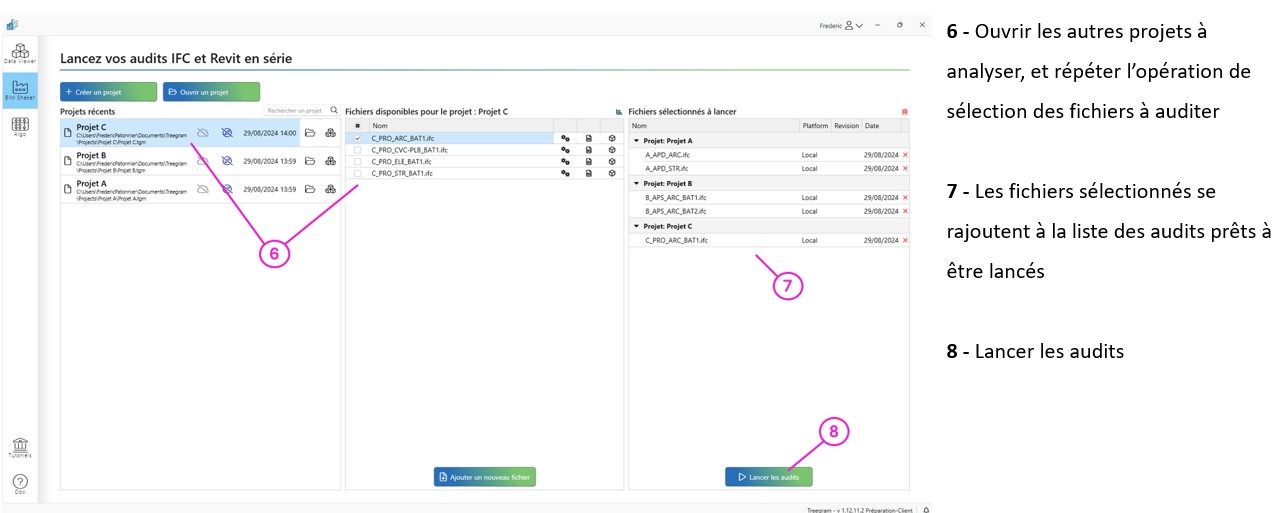Image resolution: width=1283 pixels, height=513 pixels.
Task: Uncheck the C_PRO_ARC_BAT1.ifc checkbox
Action: pyautogui.click(x=358, y=138)
